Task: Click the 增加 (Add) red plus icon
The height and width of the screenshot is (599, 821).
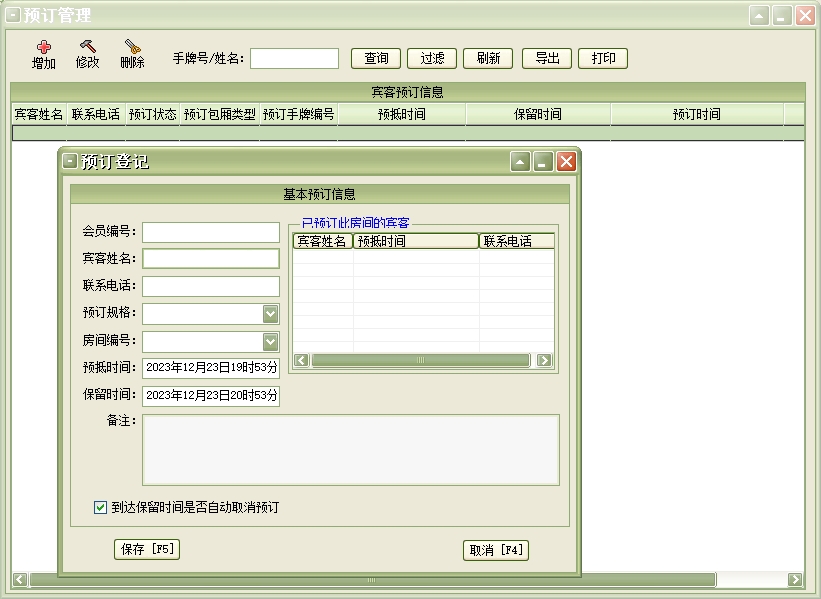Action: point(44,47)
